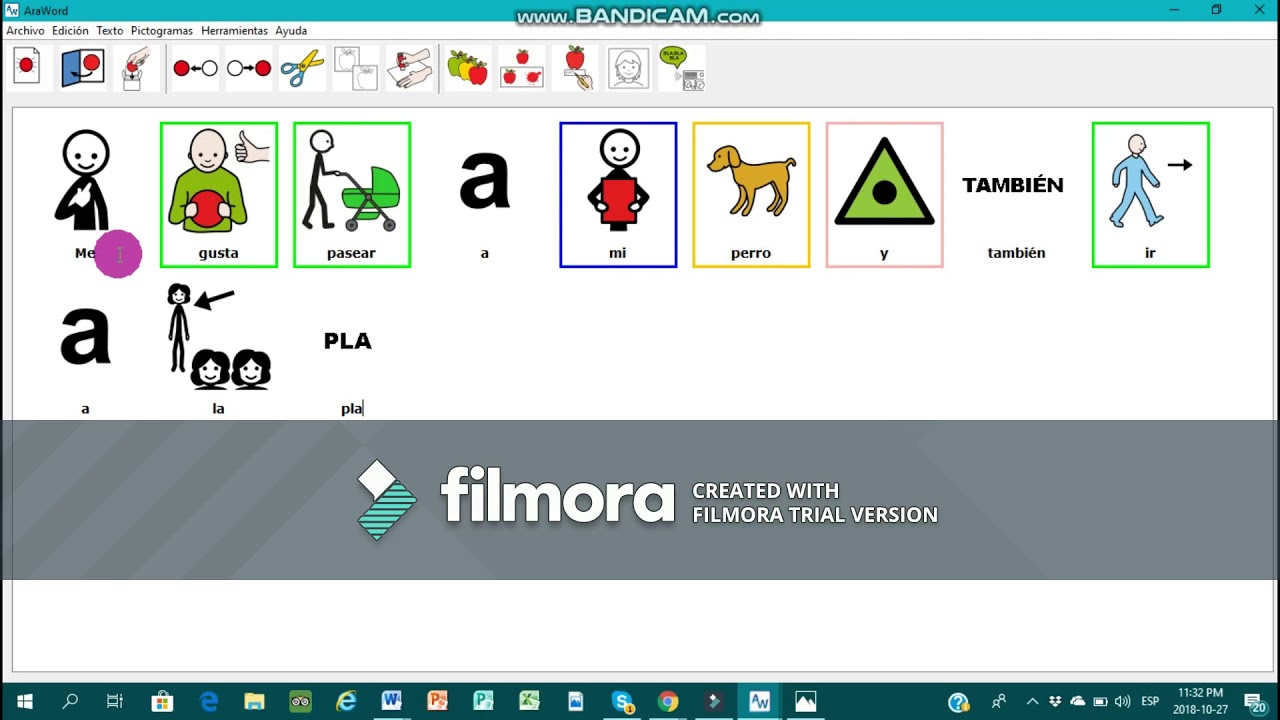Redo with the right-arrow red circle icon
The height and width of the screenshot is (720, 1280).
(249, 68)
